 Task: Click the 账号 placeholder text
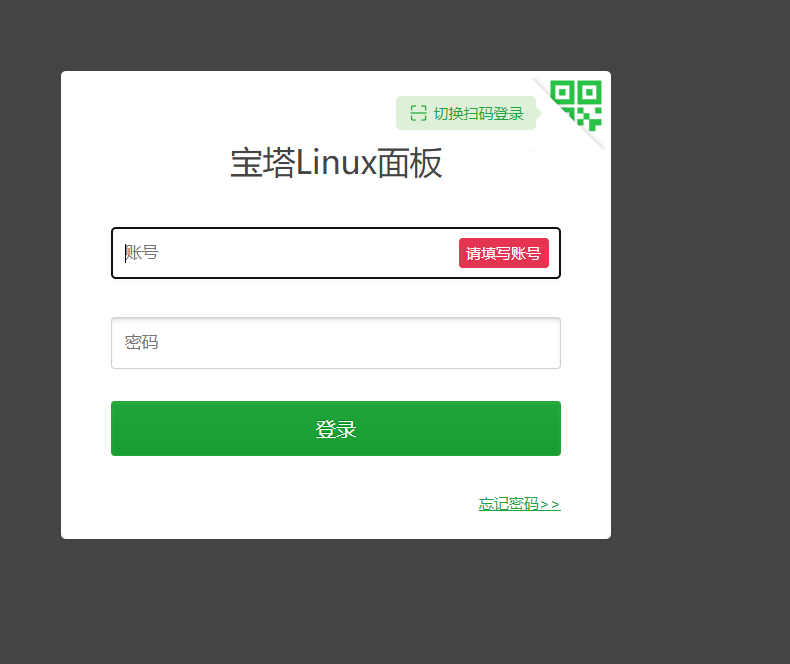click(142, 252)
